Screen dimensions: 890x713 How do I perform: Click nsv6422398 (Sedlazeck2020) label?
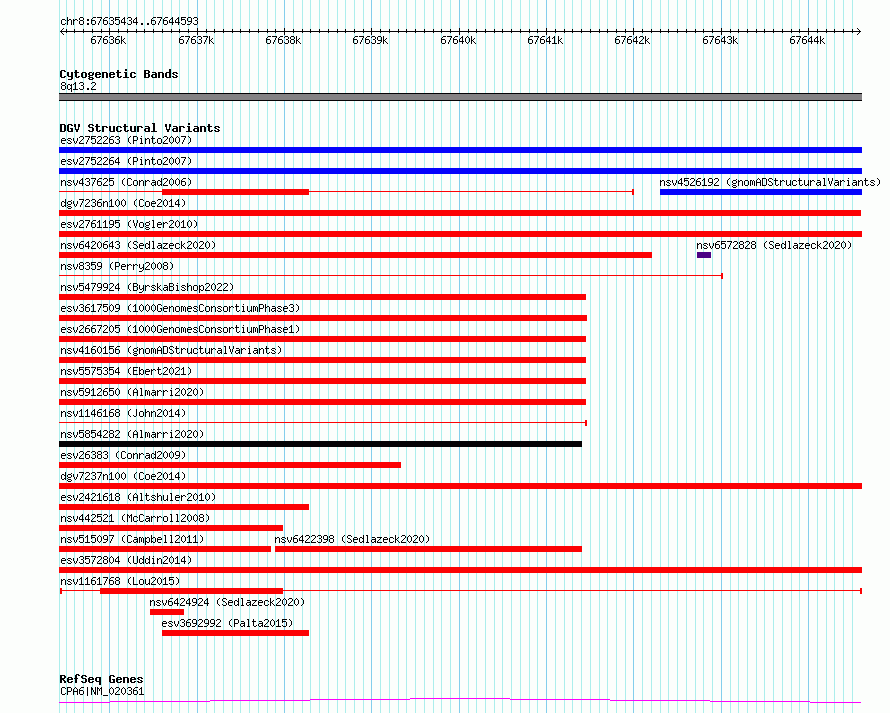352,539
